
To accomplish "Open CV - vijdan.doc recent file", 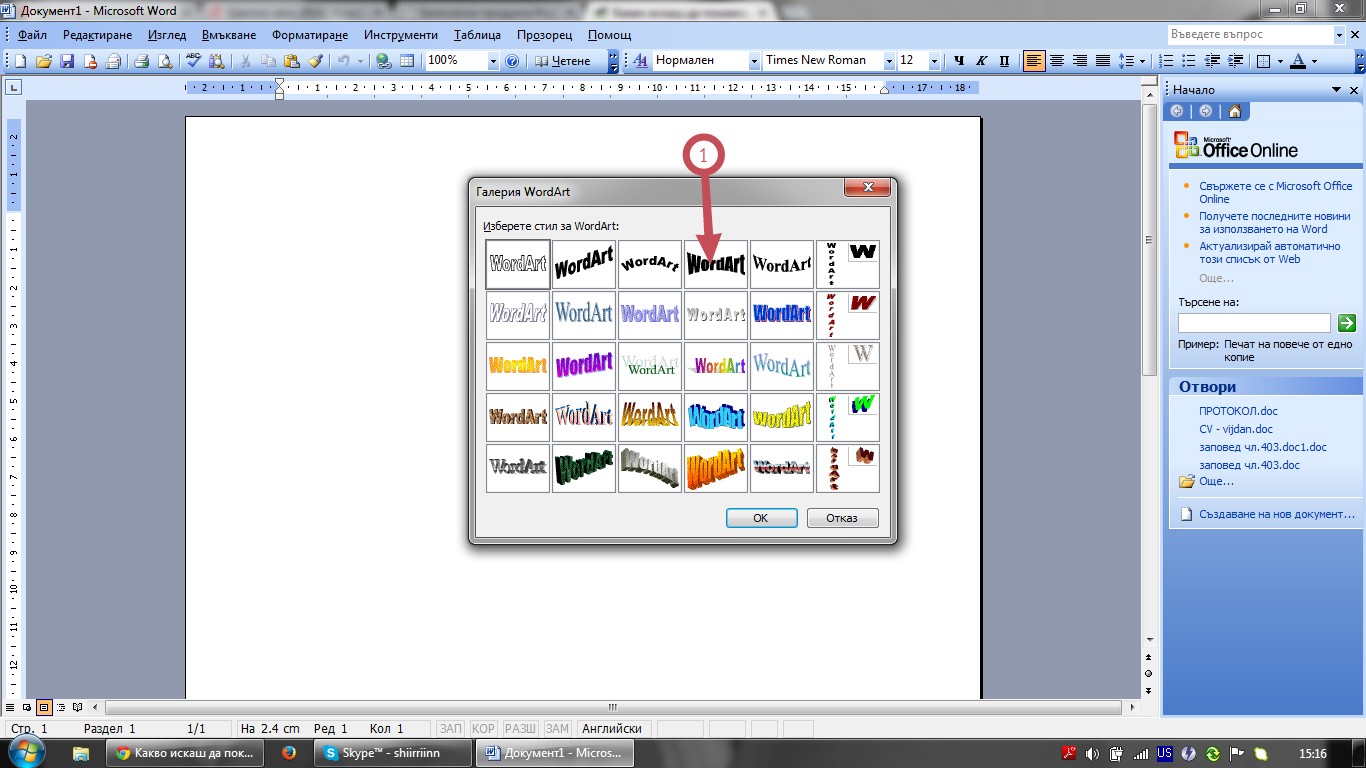I will [x=1236, y=429].
